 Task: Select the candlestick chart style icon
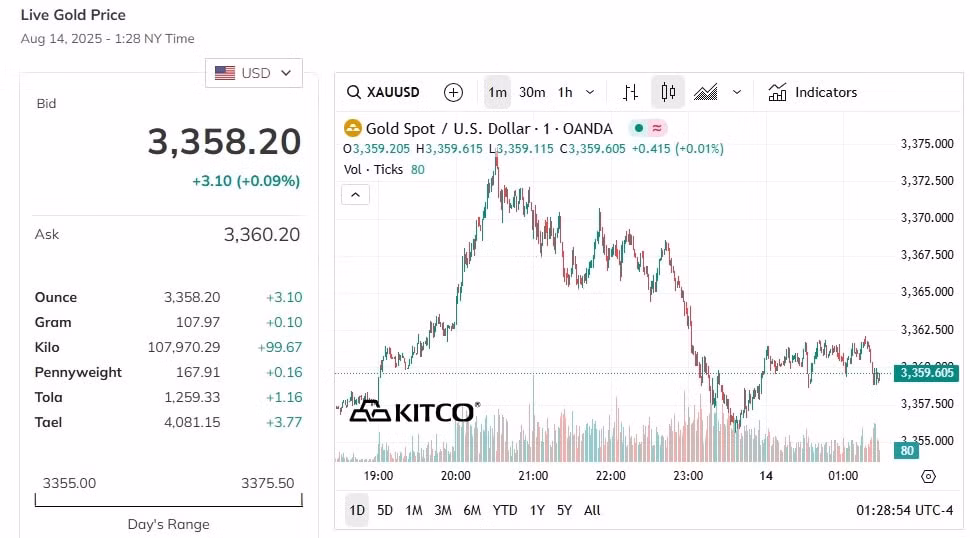point(668,92)
